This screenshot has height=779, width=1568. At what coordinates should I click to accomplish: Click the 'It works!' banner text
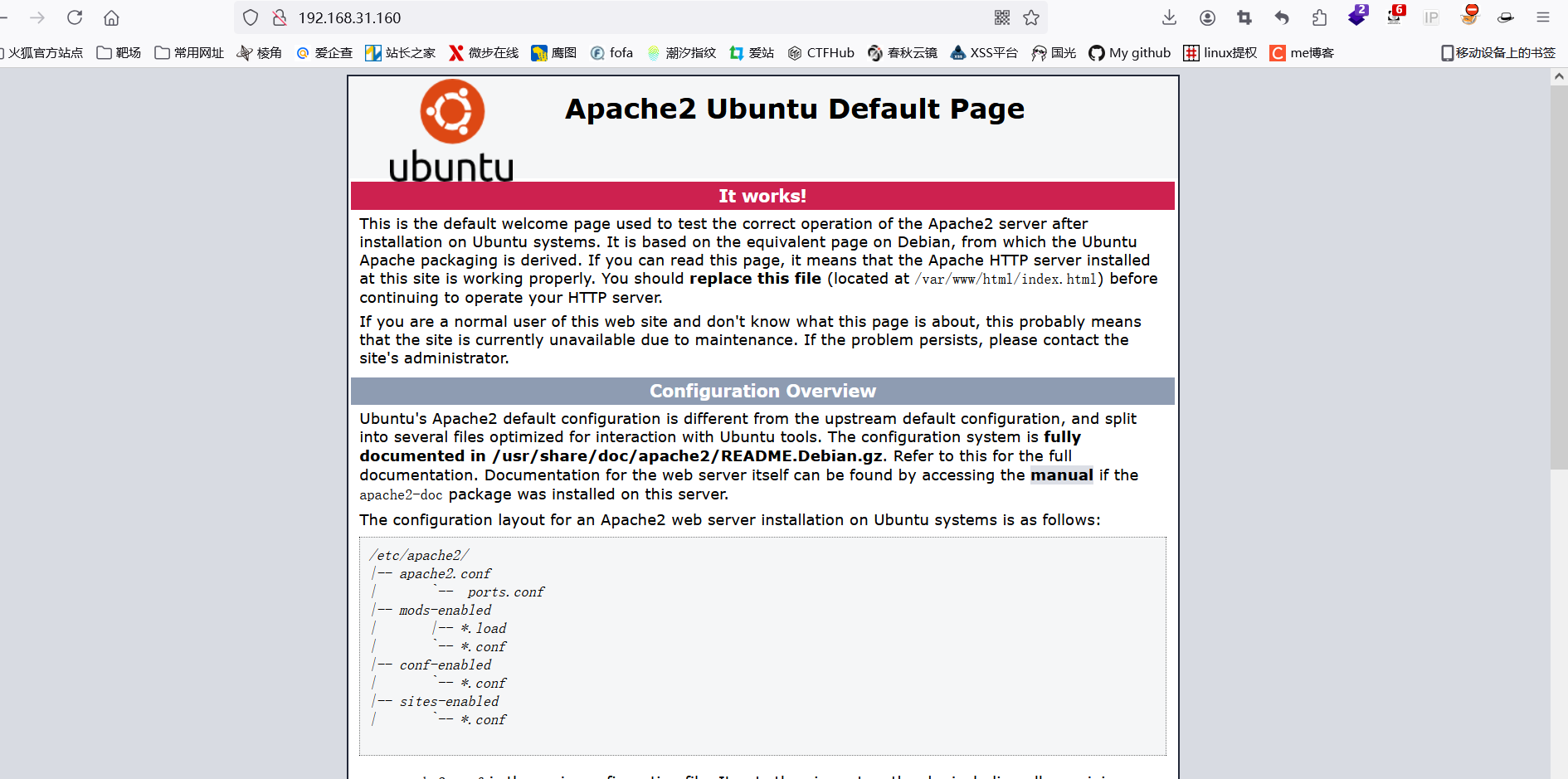coord(762,196)
